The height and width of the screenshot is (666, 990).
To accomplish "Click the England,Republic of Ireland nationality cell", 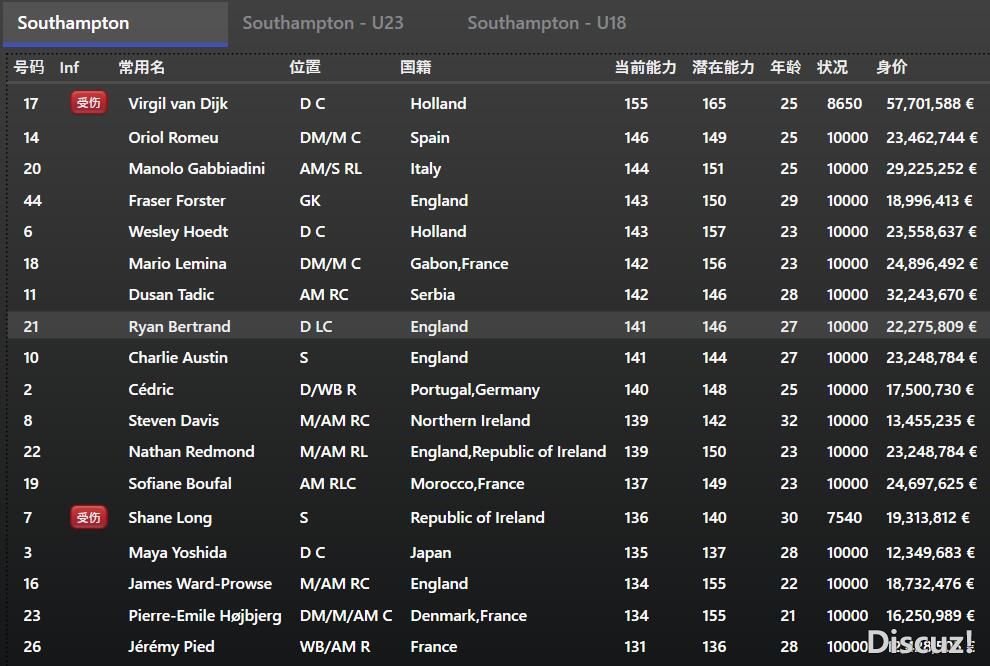I will click(508, 451).
